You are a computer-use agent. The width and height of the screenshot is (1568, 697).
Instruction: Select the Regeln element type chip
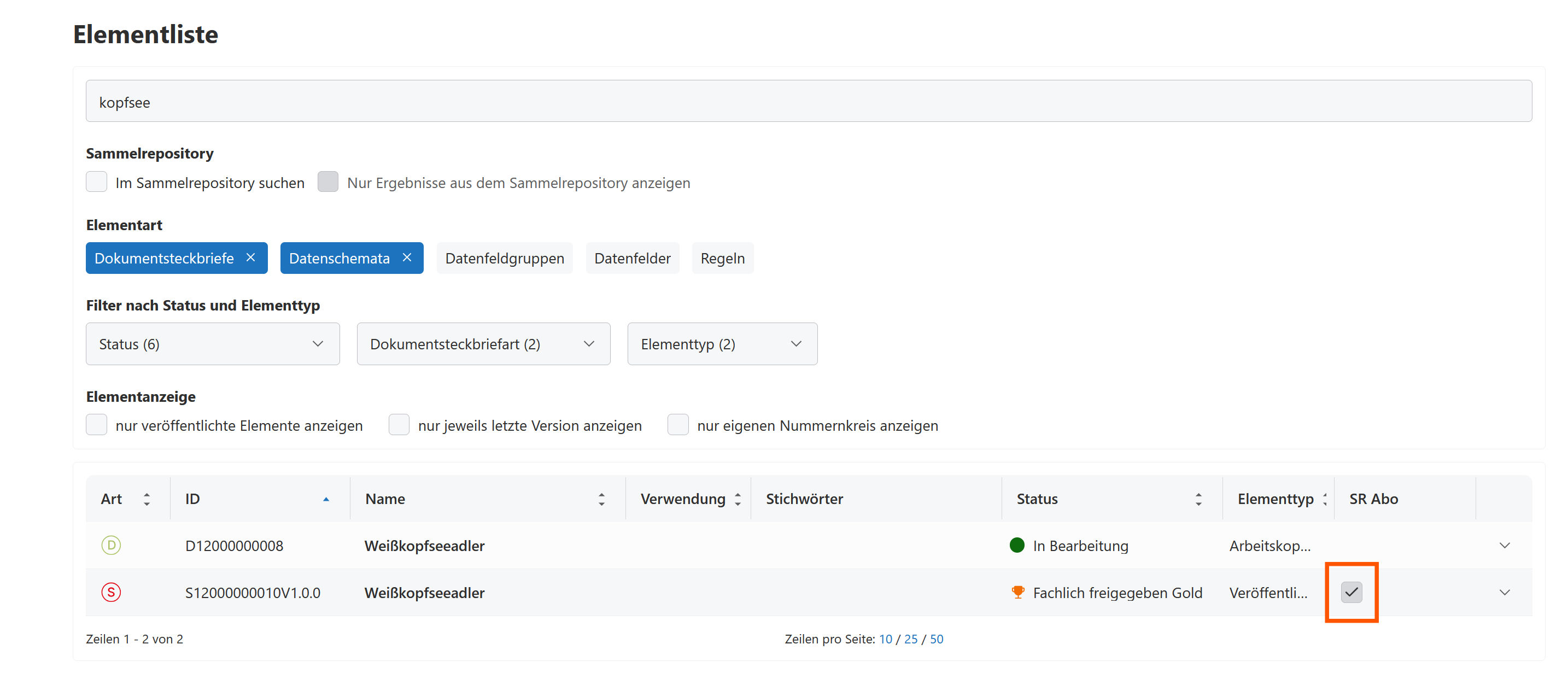(x=722, y=258)
